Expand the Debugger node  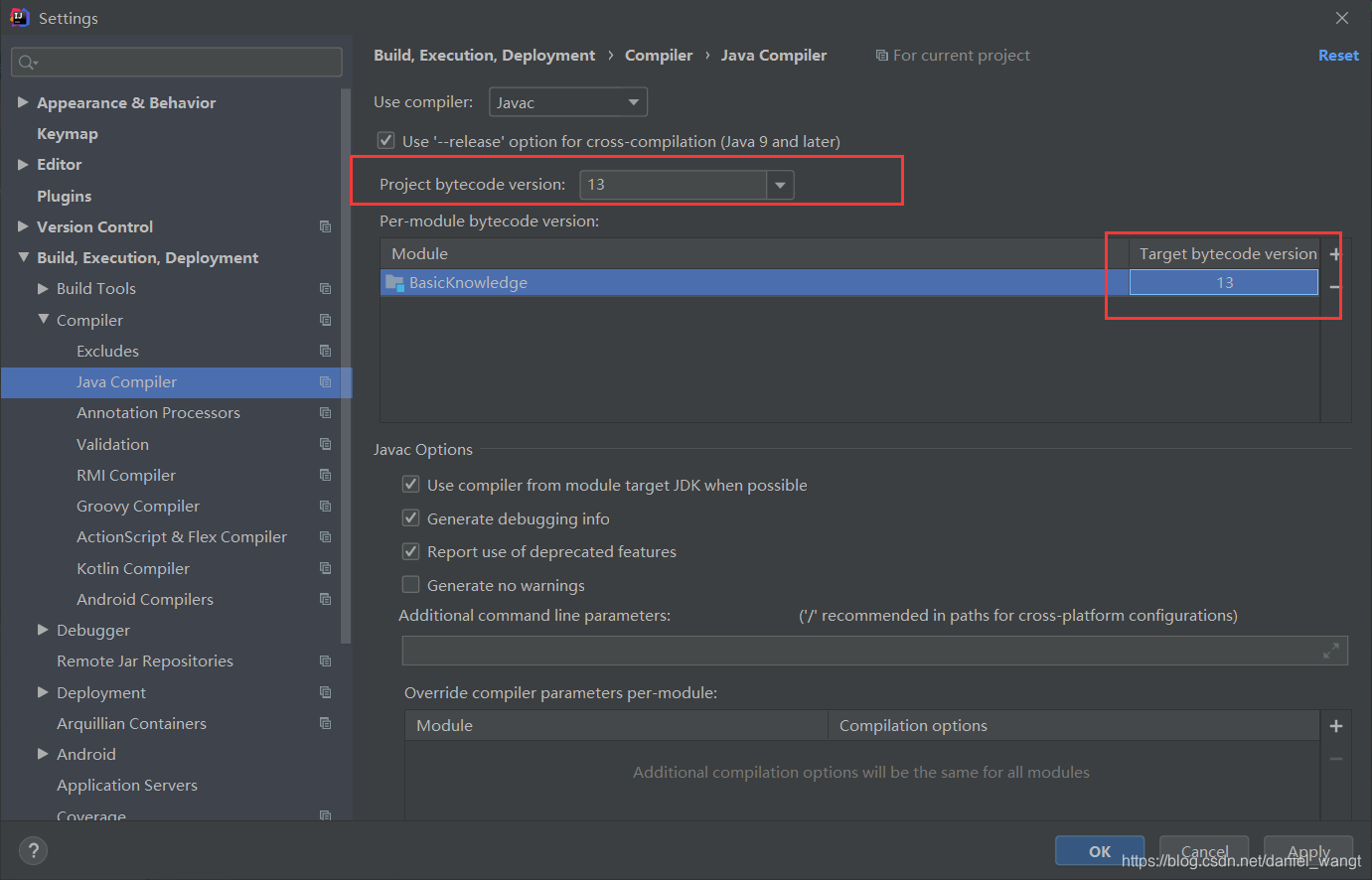pos(43,630)
